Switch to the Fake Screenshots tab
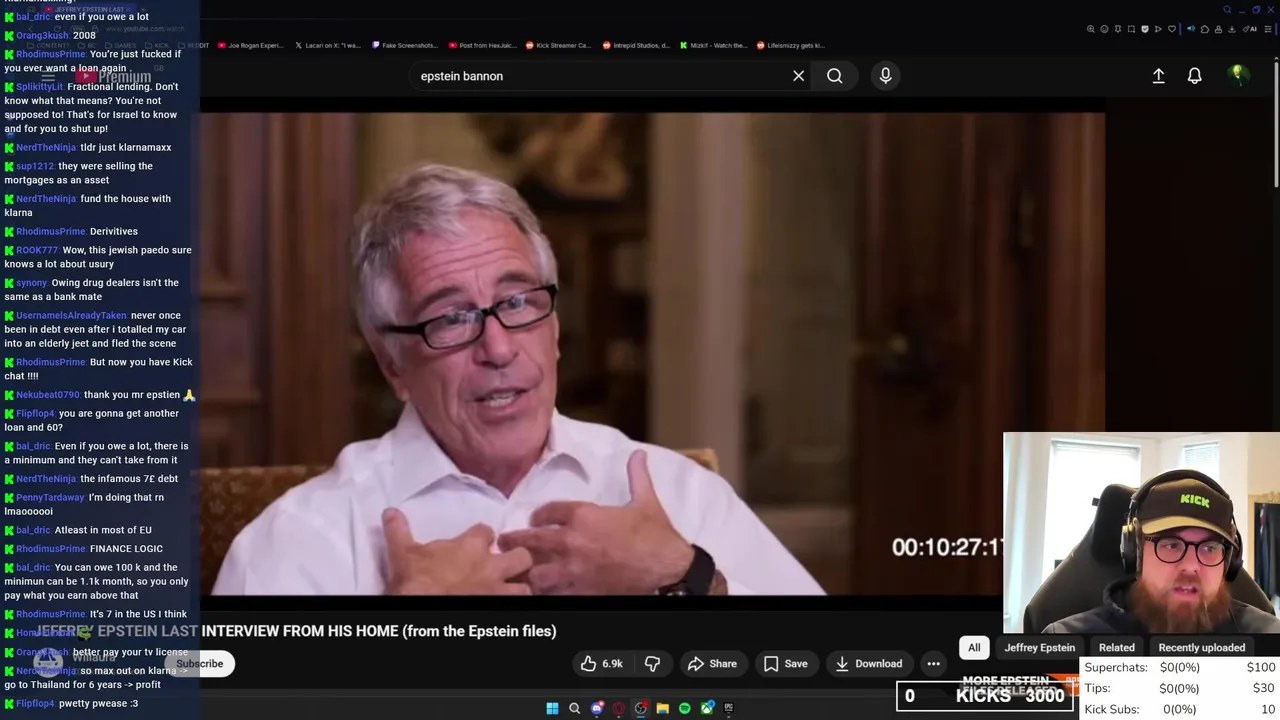The width and height of the screenshot is (1280, 720). click(x=405, y=45)
